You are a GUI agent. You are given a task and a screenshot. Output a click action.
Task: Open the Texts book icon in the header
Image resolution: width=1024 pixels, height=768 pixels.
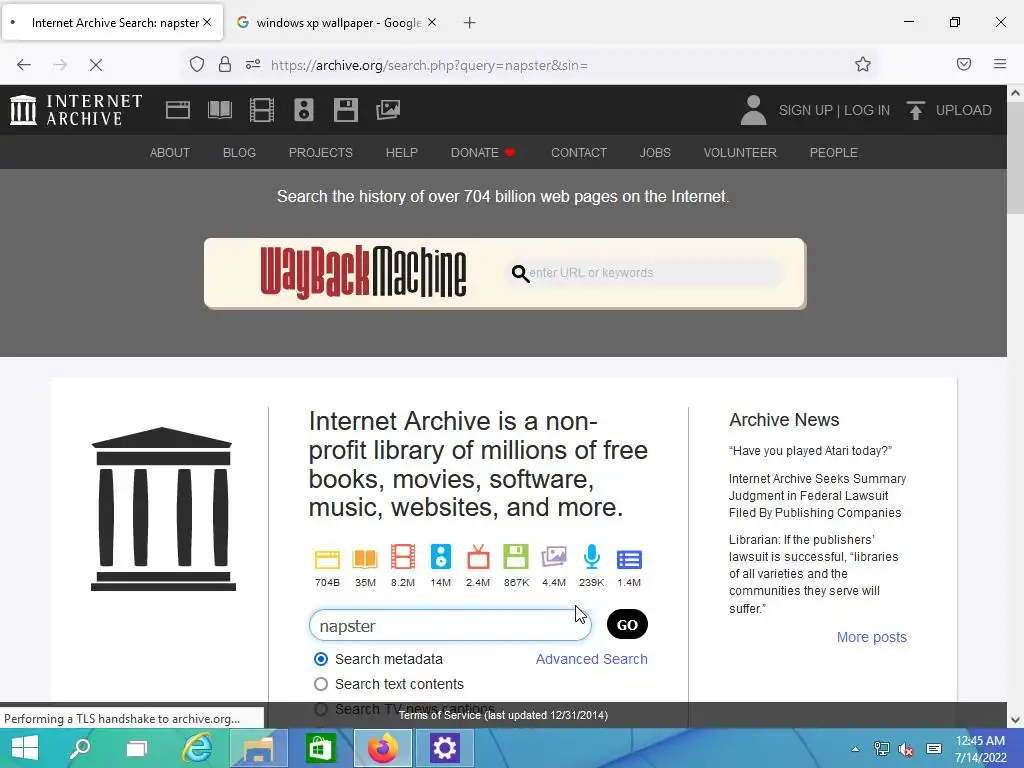[x=219, y=110]
